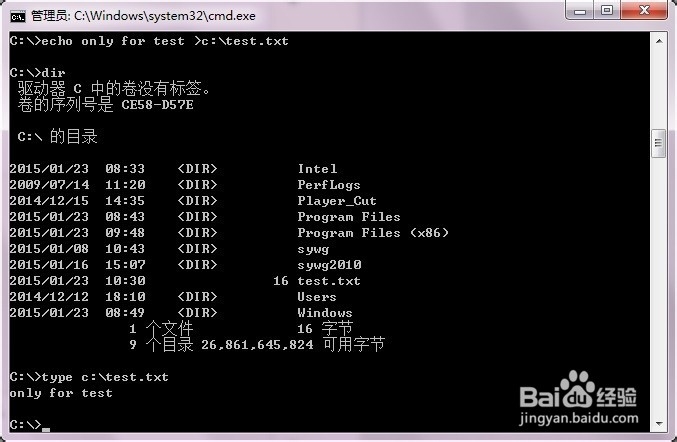This screenshot has height=442, width=677.
Task: Click the volume serial number CE58-D57E
Action: pyautogui.click(x=157, y=105)
